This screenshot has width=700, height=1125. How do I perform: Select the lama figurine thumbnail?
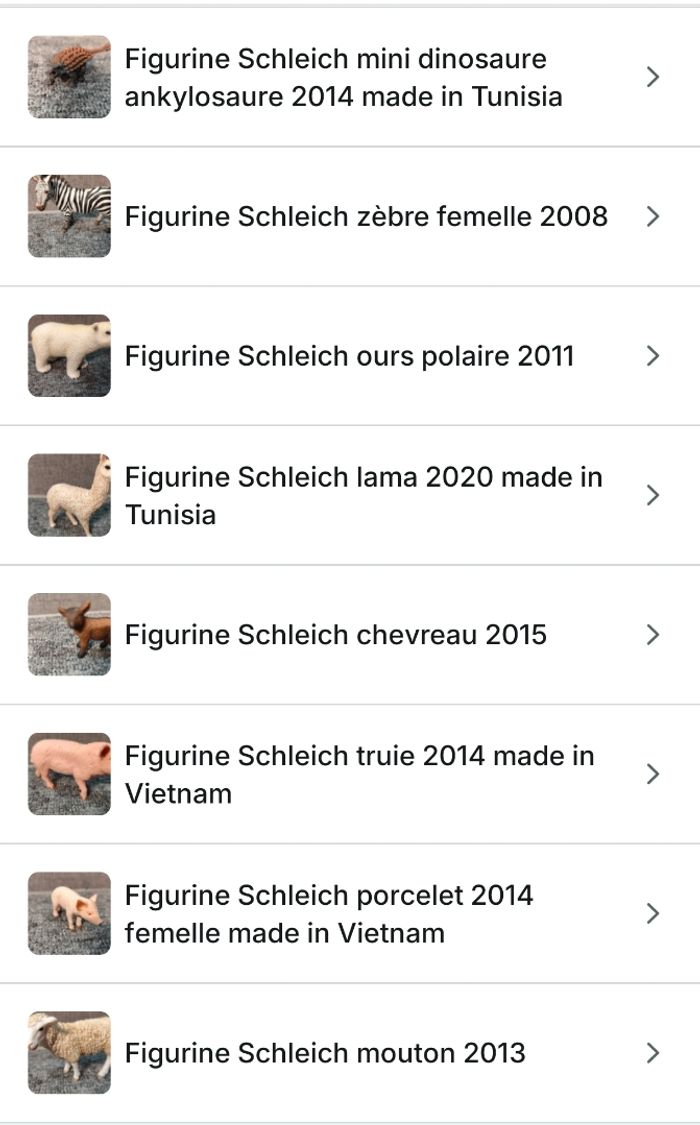coord(69,495)
